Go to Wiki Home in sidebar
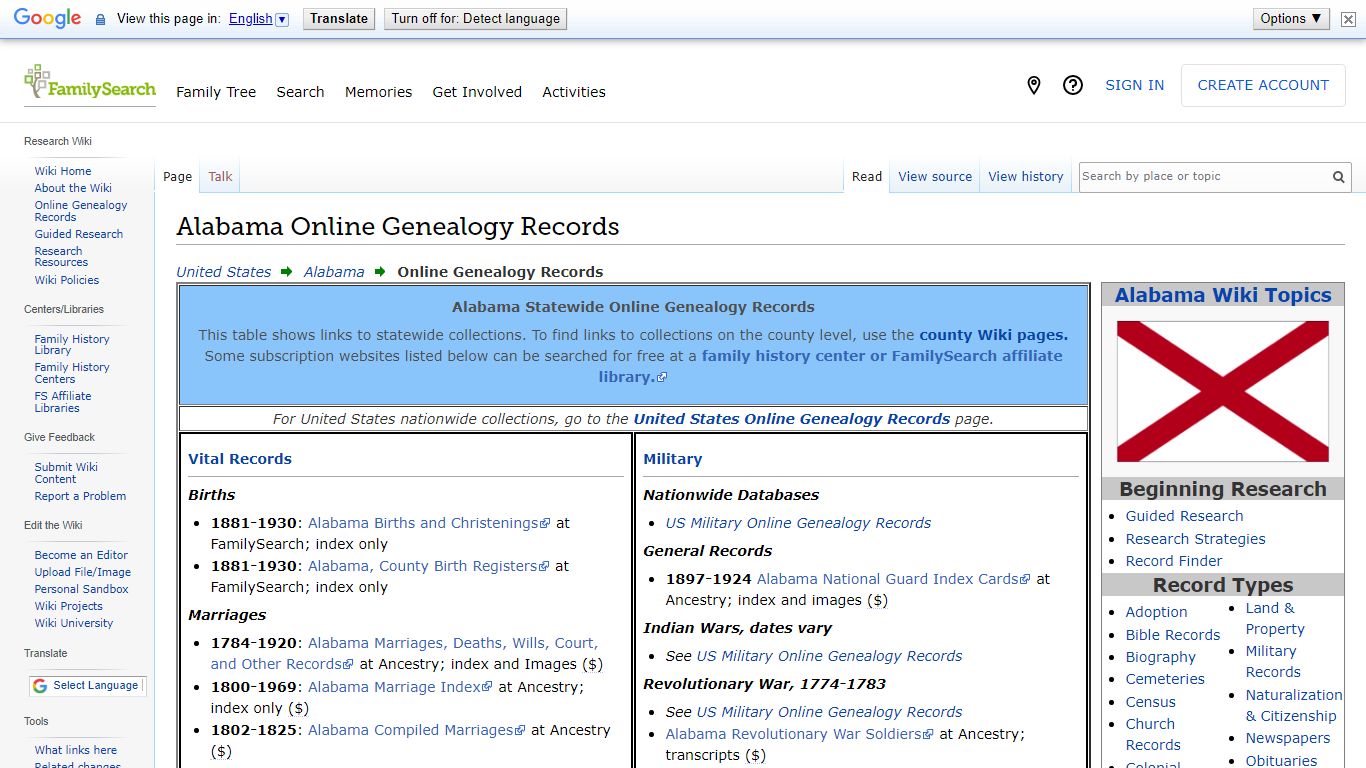1366x768 pixels. click(x=63, y=171)
